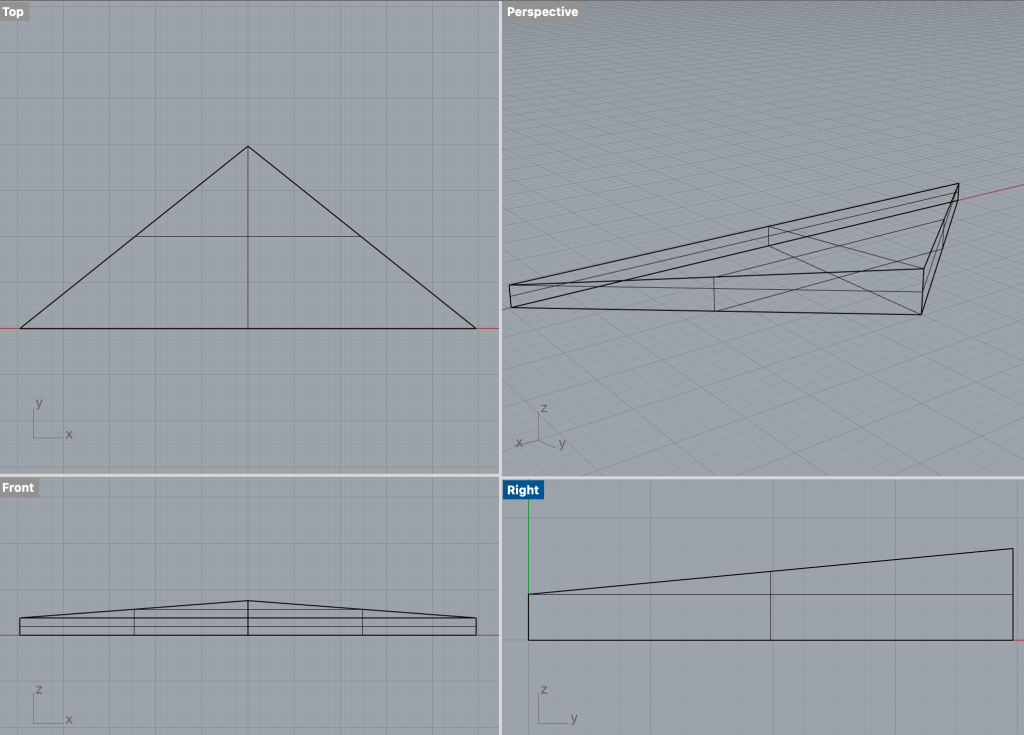Click the horizontal divider between Top and Front
Screen dimensions: 1024x735
pyautogui.click(x=250, y=476)
